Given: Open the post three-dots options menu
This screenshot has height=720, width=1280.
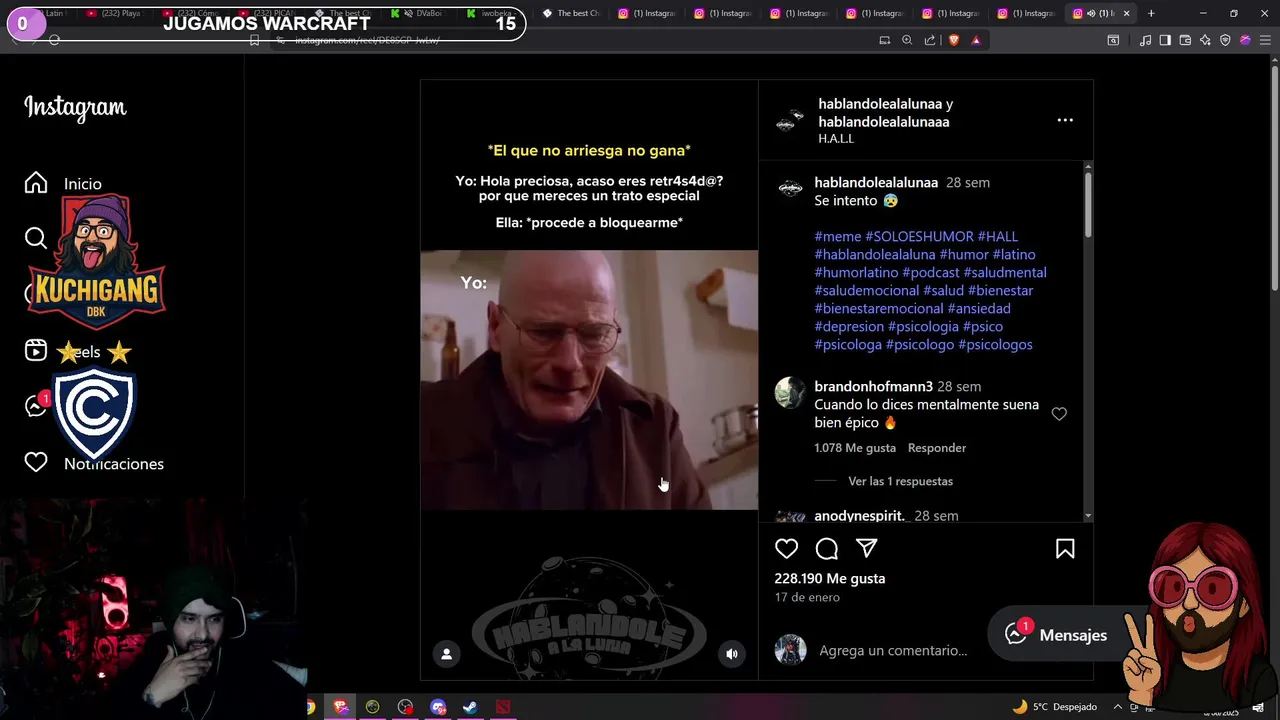Looking at the screenshot, I should pos(1065,120).
